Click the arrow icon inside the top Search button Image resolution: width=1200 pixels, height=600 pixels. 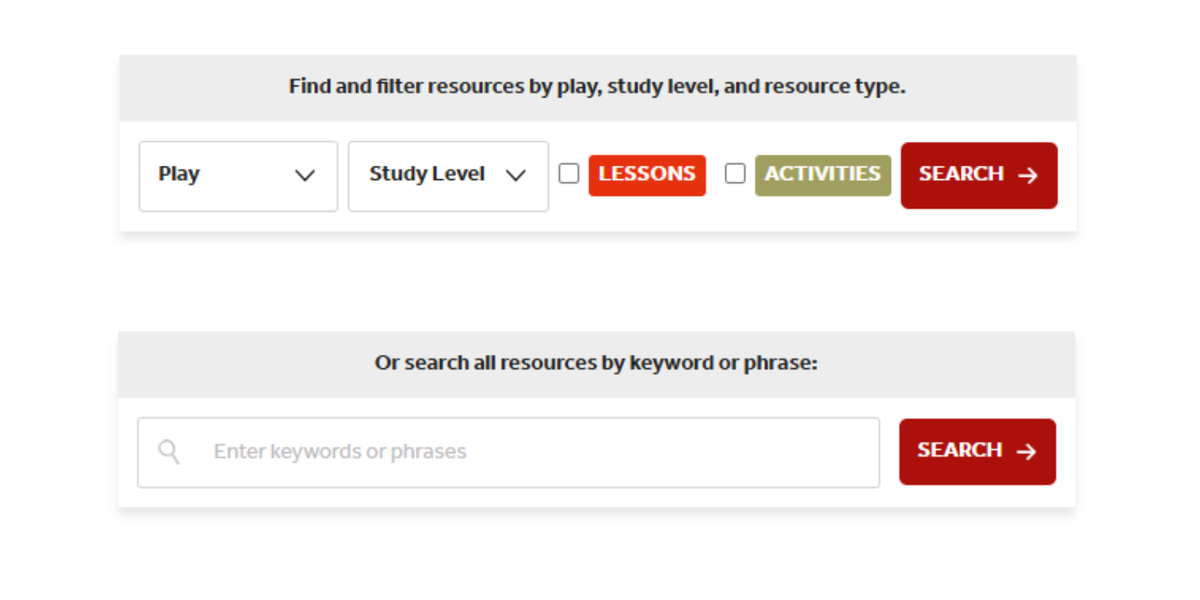1027,175
